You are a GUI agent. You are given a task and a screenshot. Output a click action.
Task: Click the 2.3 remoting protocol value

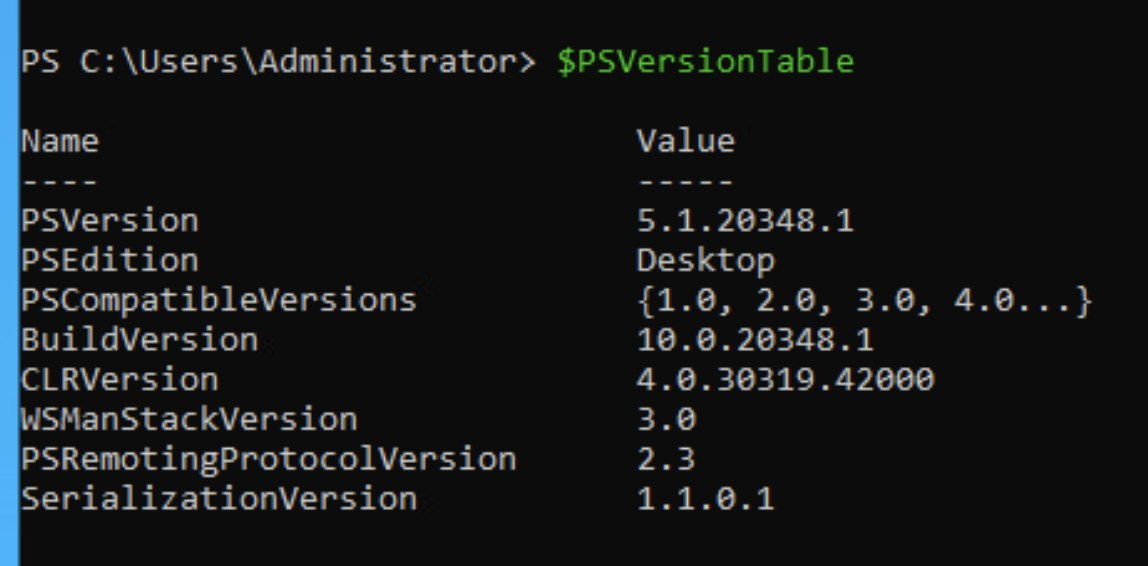666,459
